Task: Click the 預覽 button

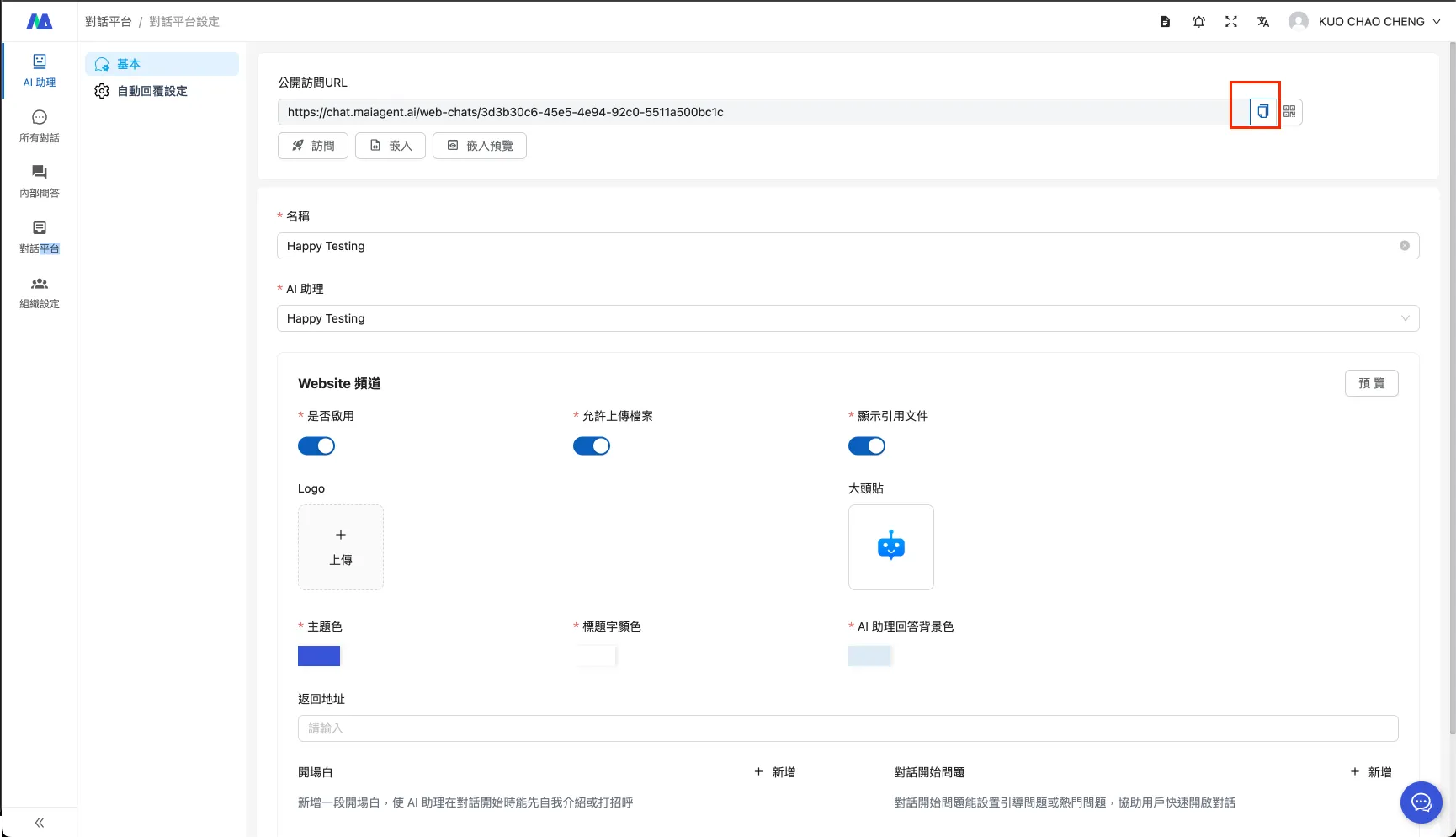Action: (x=1371, y=383)
